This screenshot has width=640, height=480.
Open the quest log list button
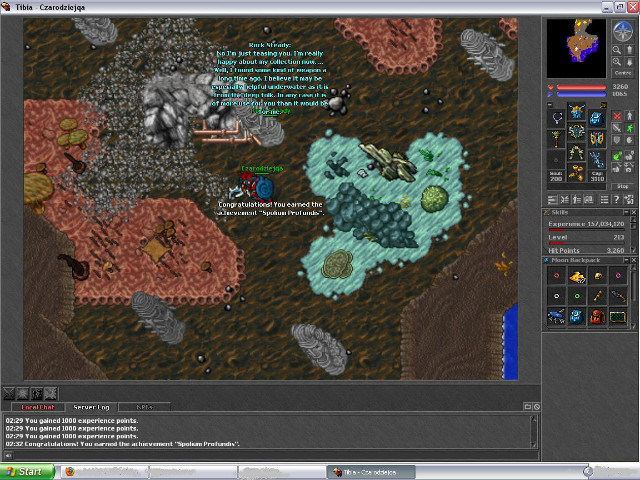click(604, 200)
